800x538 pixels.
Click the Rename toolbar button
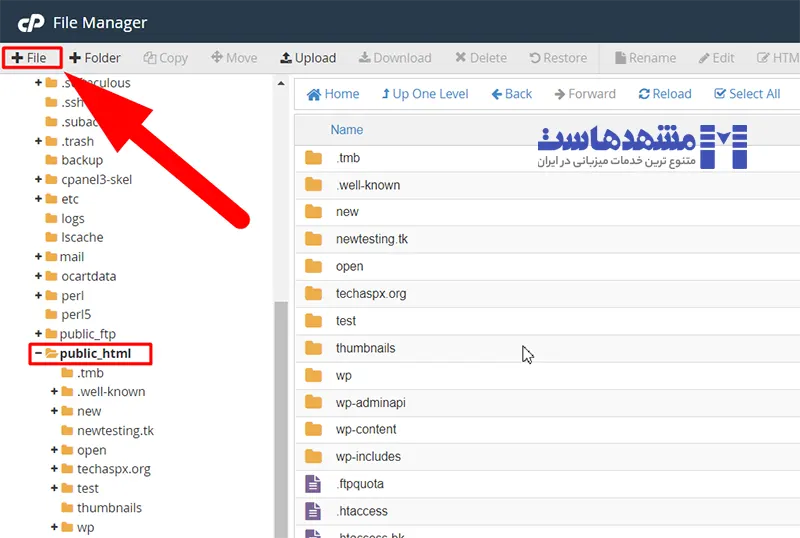[x=645, y=58]
